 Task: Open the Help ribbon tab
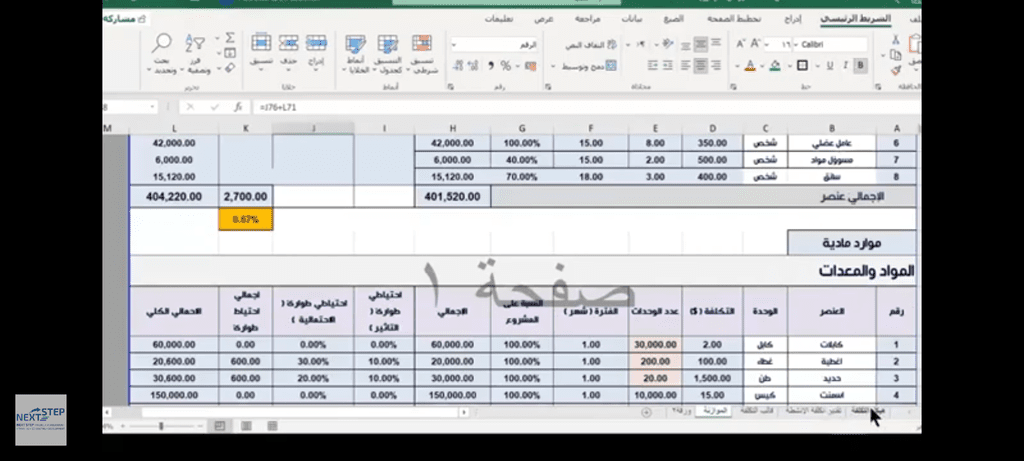(498, 19)
